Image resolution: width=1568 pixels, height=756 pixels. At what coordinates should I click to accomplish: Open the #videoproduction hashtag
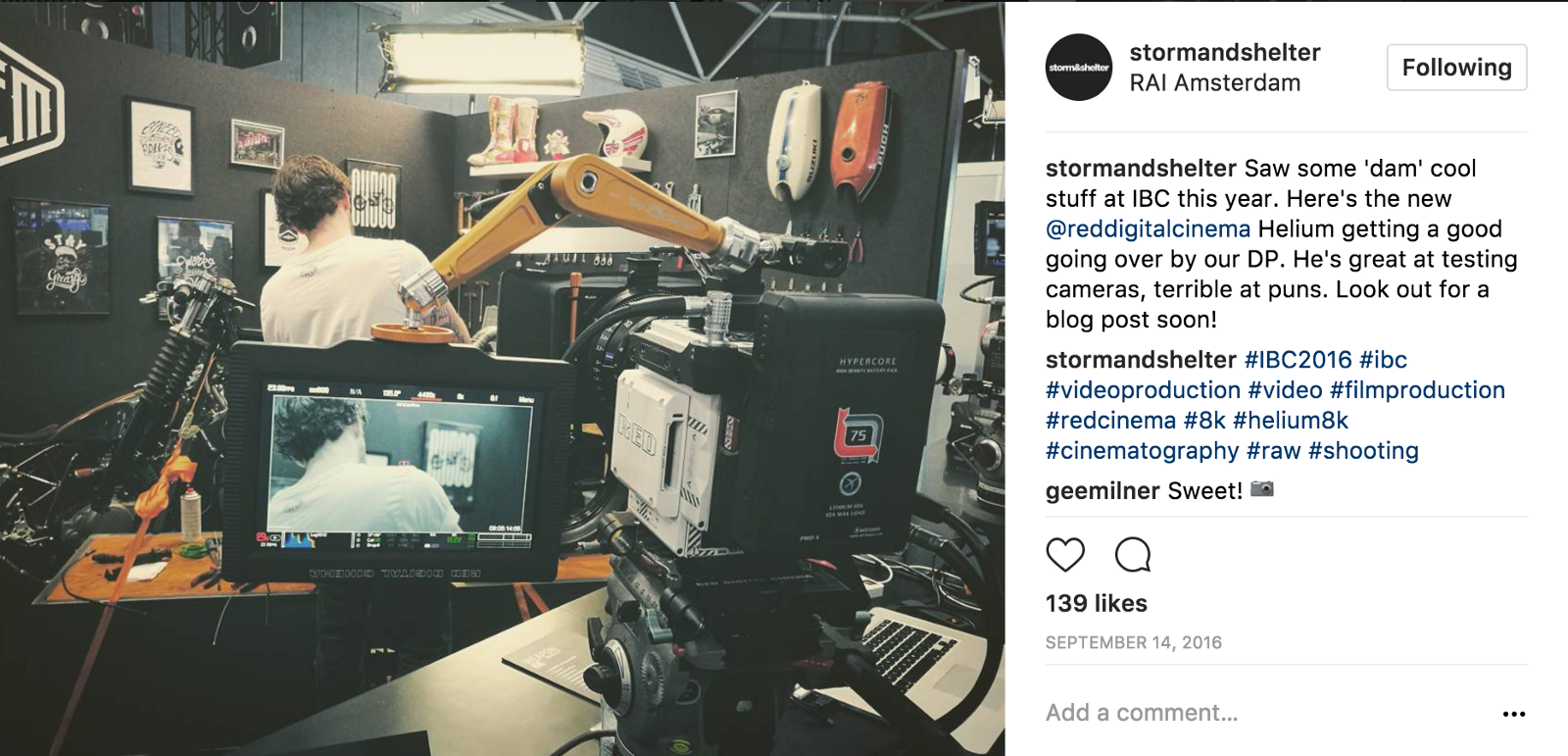point(1143,390)
